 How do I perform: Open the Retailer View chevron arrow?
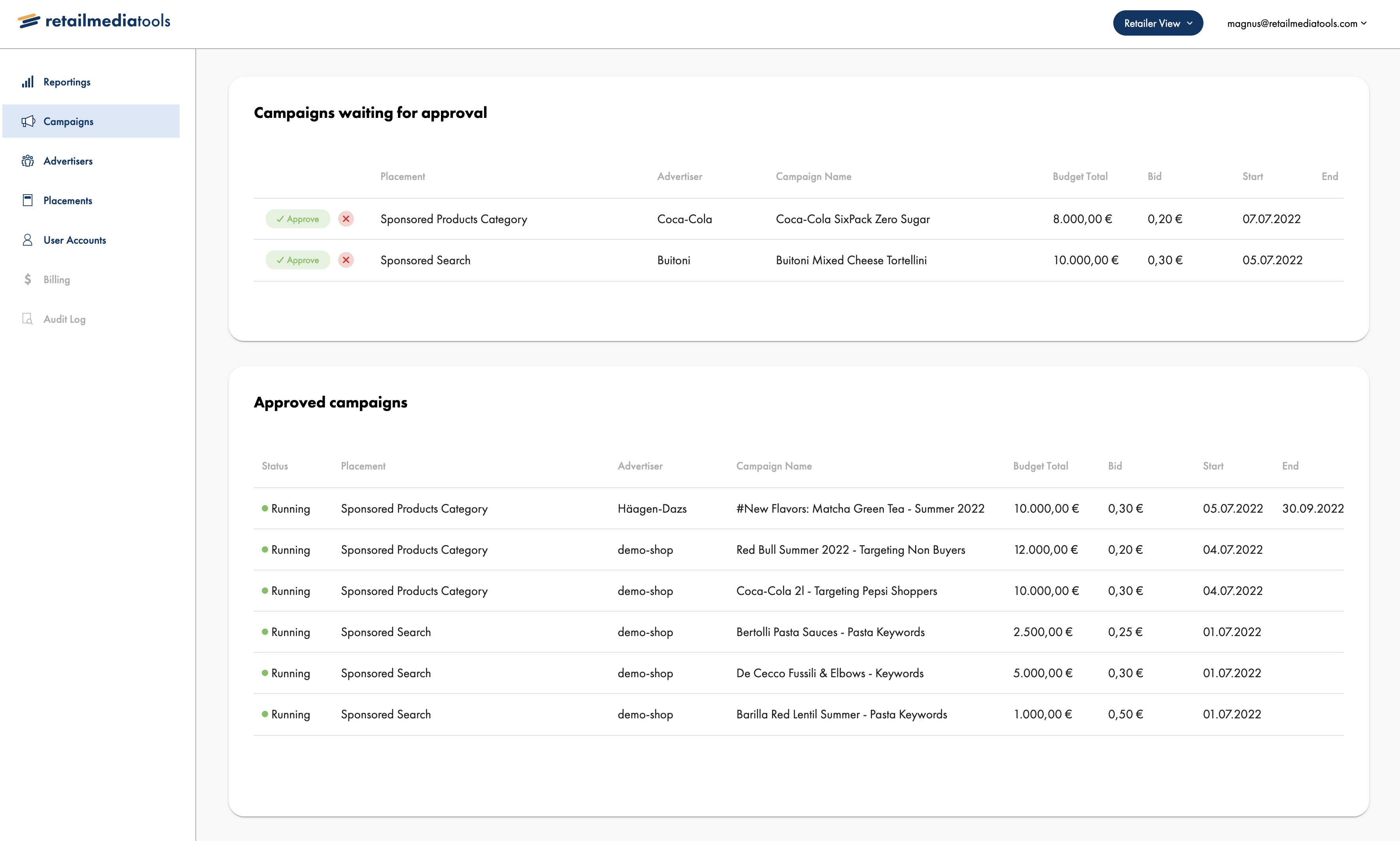click(x=1190, y=23)
